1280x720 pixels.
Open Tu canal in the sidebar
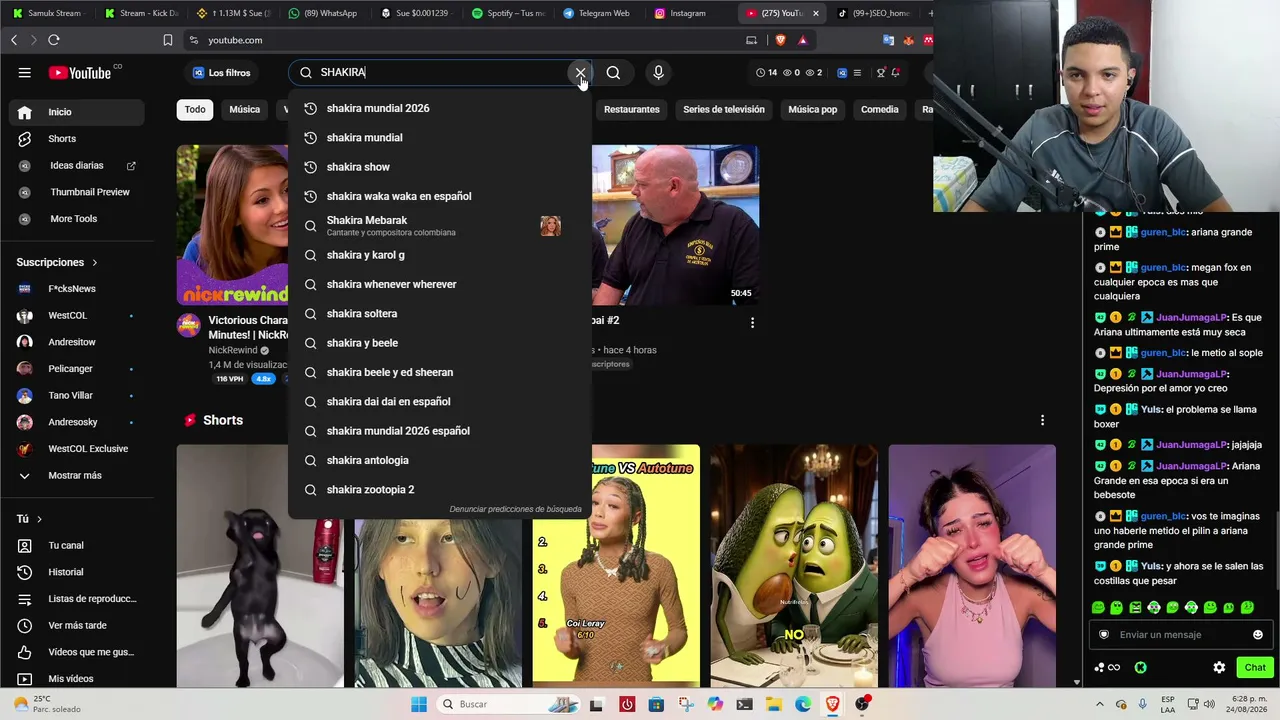76,545
